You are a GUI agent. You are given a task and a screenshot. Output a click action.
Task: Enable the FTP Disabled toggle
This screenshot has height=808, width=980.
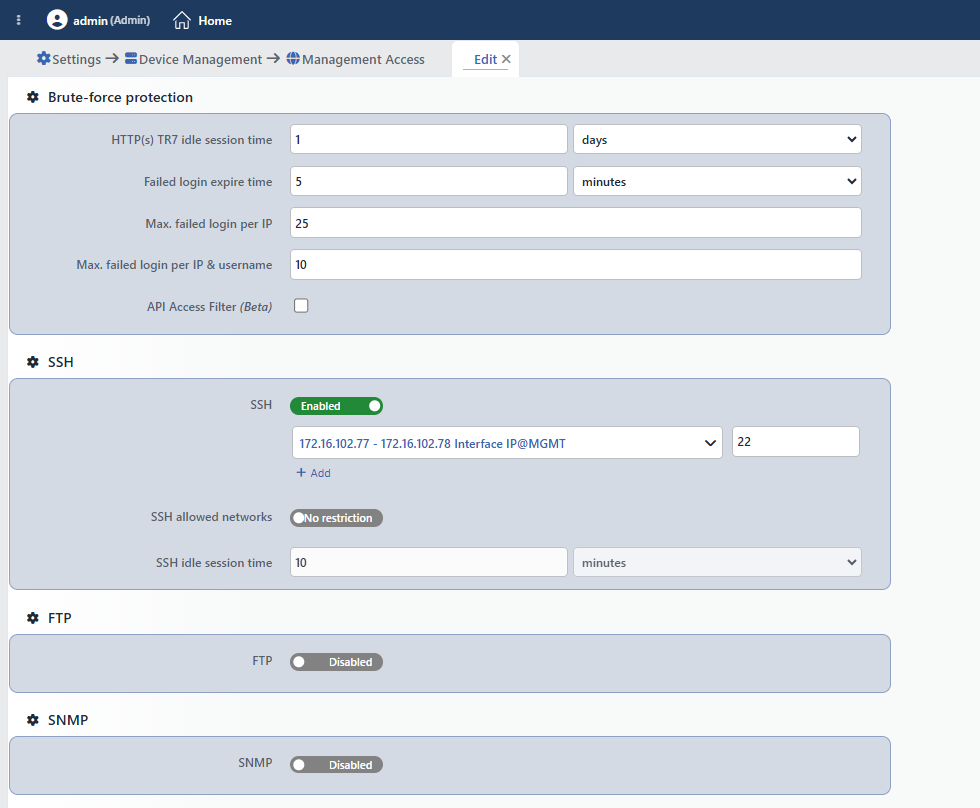(336, 662)
